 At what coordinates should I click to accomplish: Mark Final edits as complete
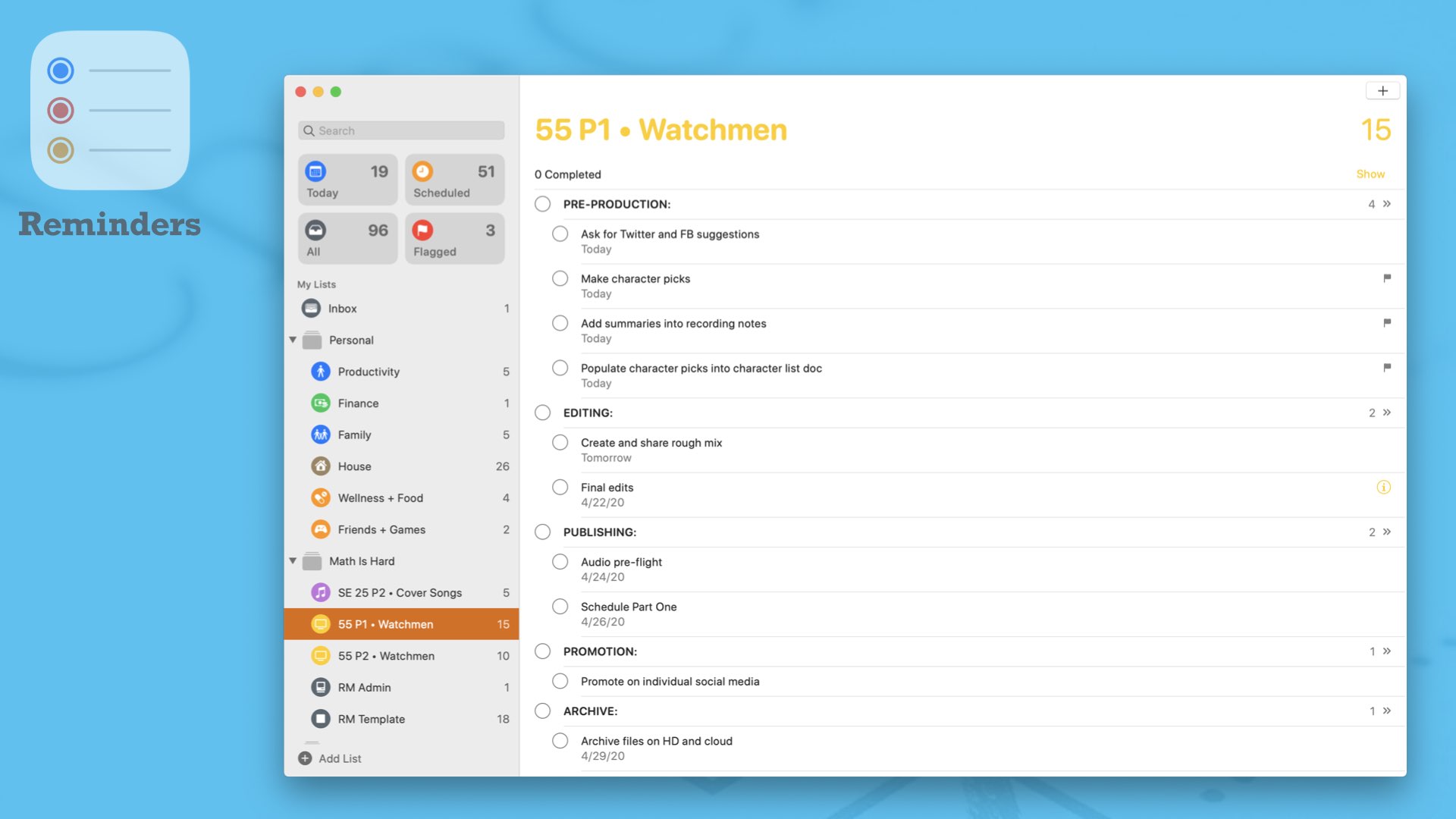tap(560, 487)
